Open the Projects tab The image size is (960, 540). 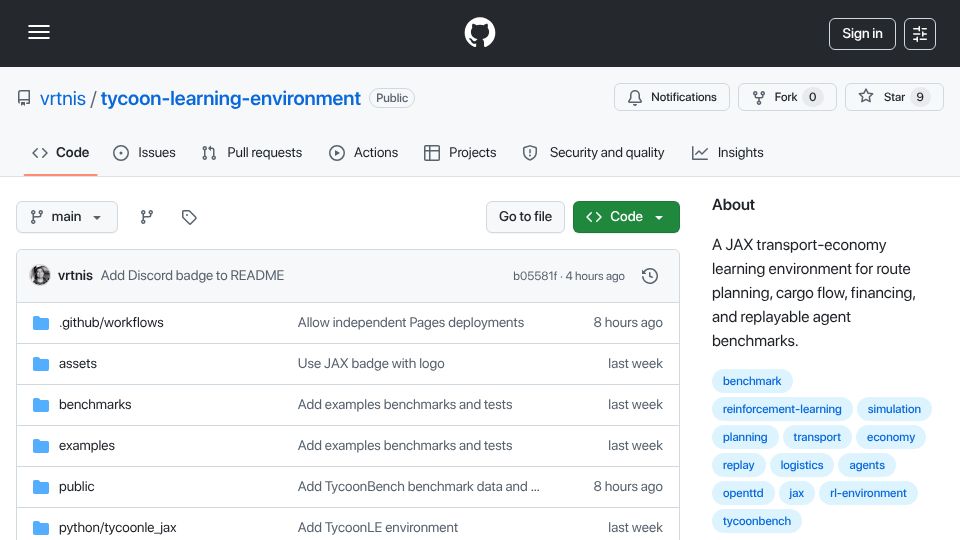(460, 152)
